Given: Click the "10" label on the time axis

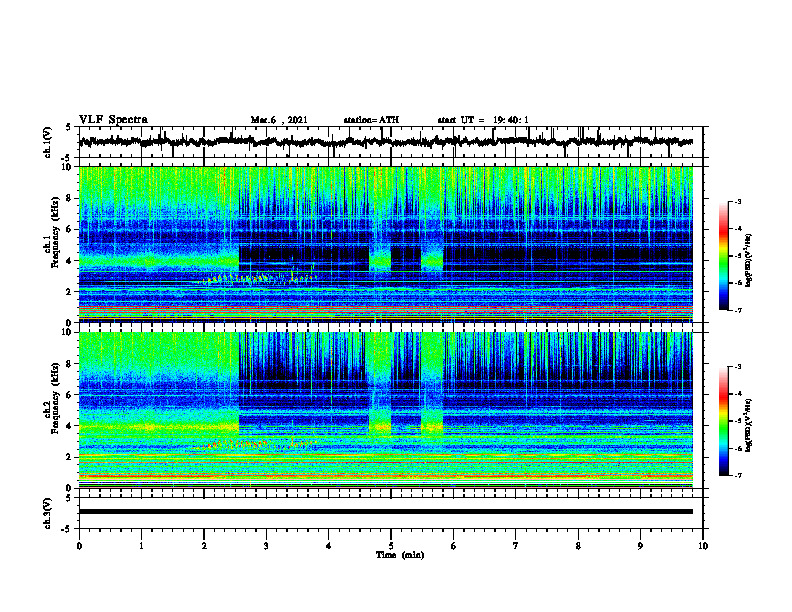Looking at the screenshot, I should [703, 546].
